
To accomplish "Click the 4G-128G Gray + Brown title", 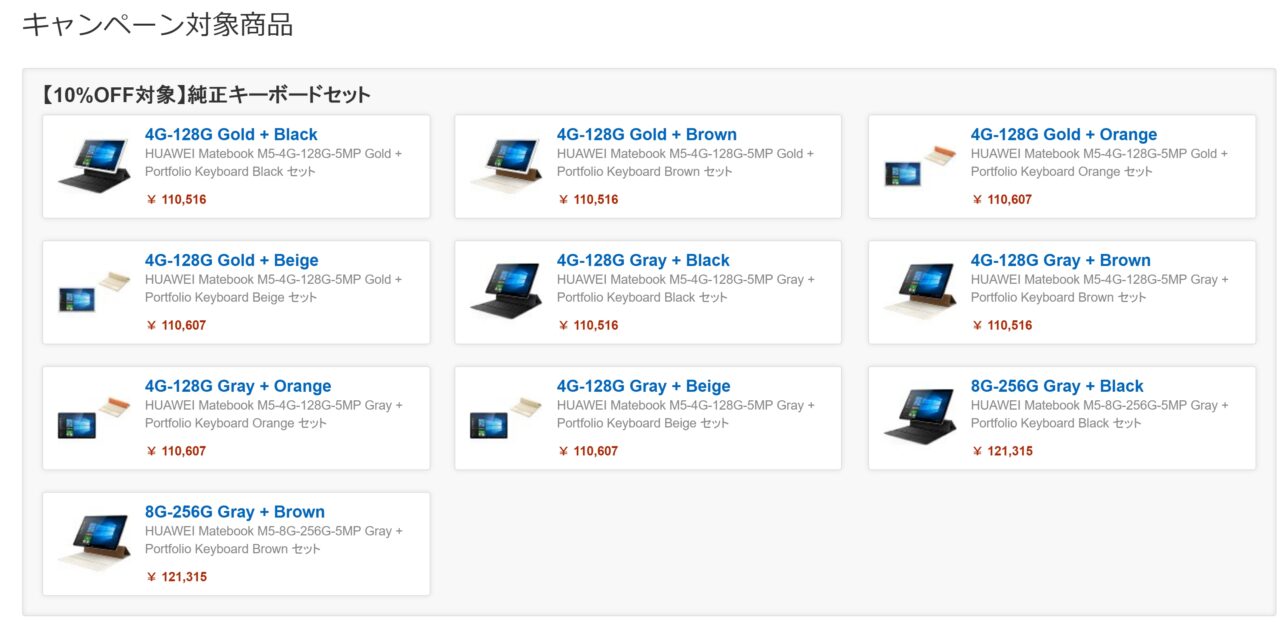I will click(x=1060, y=261).
